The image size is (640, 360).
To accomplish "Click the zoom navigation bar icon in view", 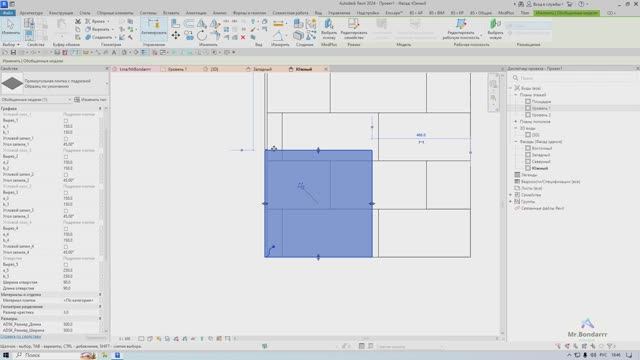I will point(493,98).
